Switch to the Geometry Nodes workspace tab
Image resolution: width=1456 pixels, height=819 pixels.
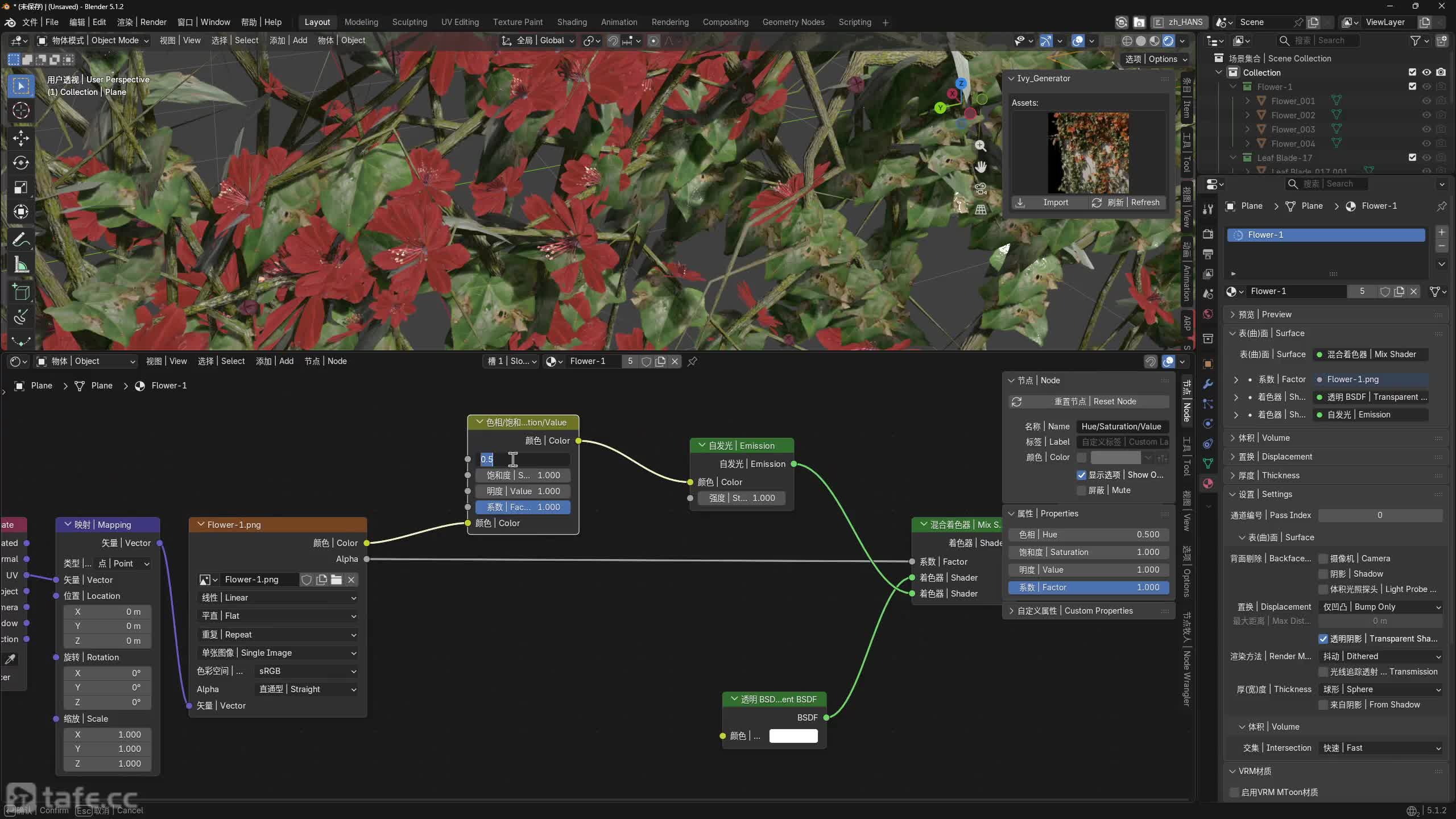[793, 22]
